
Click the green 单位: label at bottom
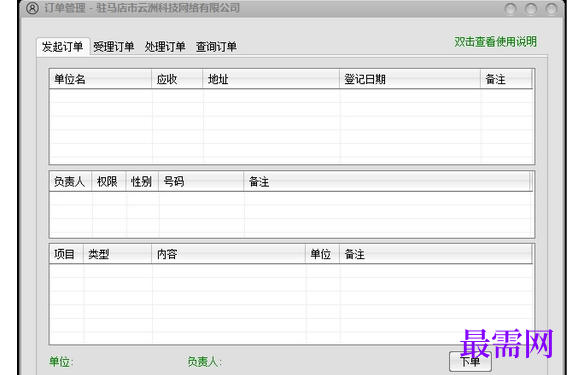tap(61, 362)
